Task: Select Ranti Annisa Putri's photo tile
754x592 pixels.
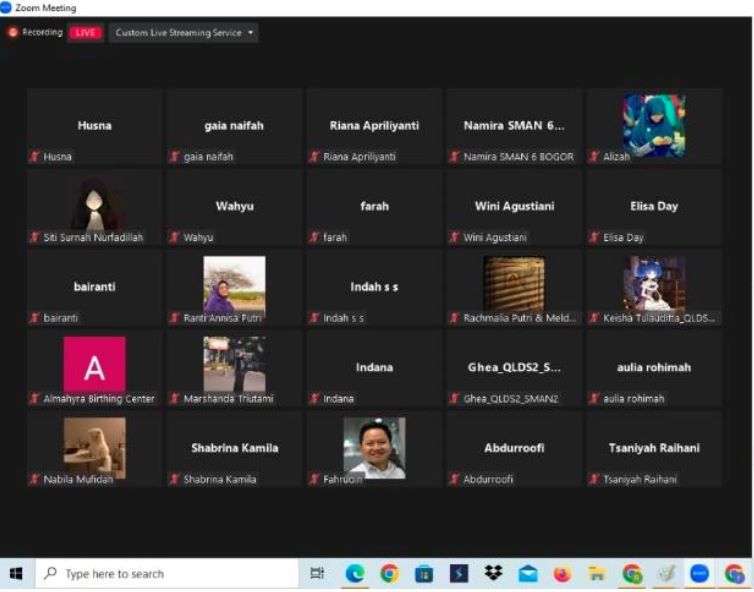Action: click(x=234, y=285)
